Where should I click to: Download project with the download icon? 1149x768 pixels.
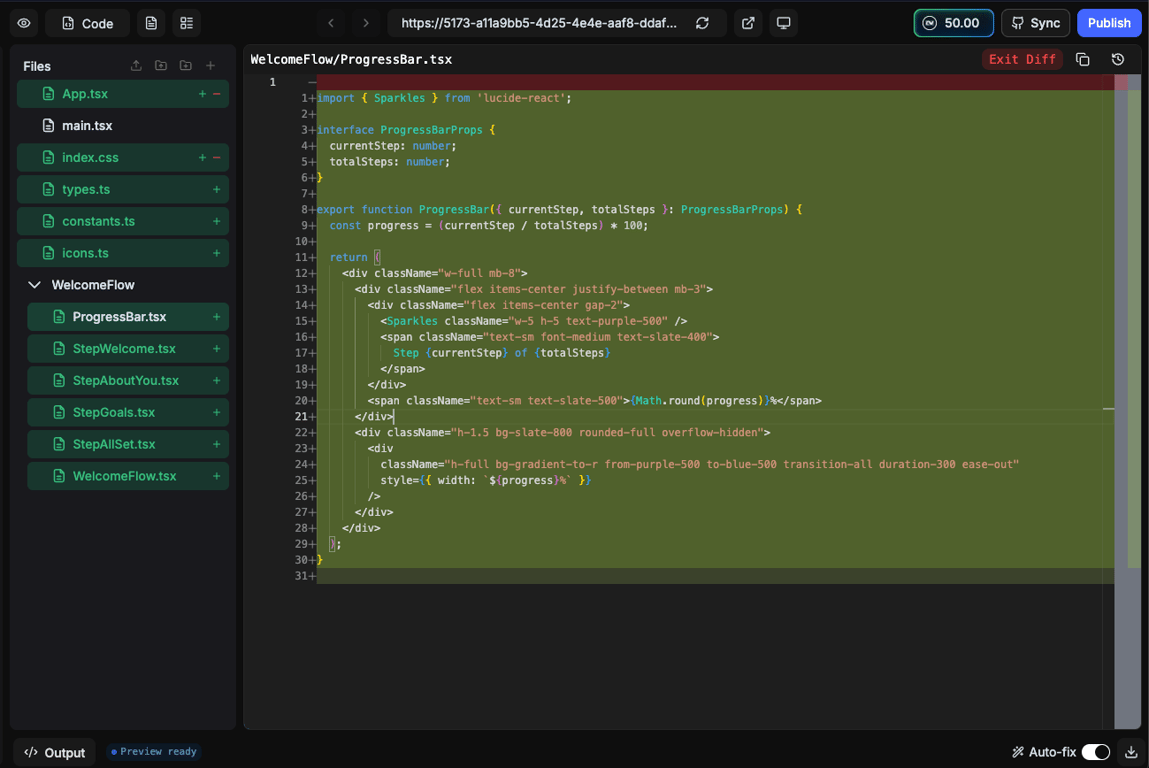[1131, 752]
